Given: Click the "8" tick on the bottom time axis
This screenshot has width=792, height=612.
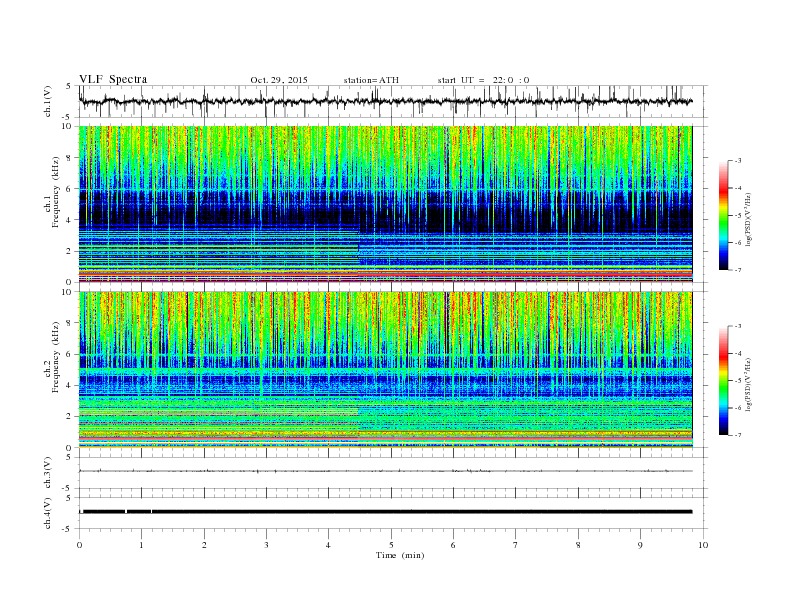Looking at the screenshot, I should click(x=578, y=545).
